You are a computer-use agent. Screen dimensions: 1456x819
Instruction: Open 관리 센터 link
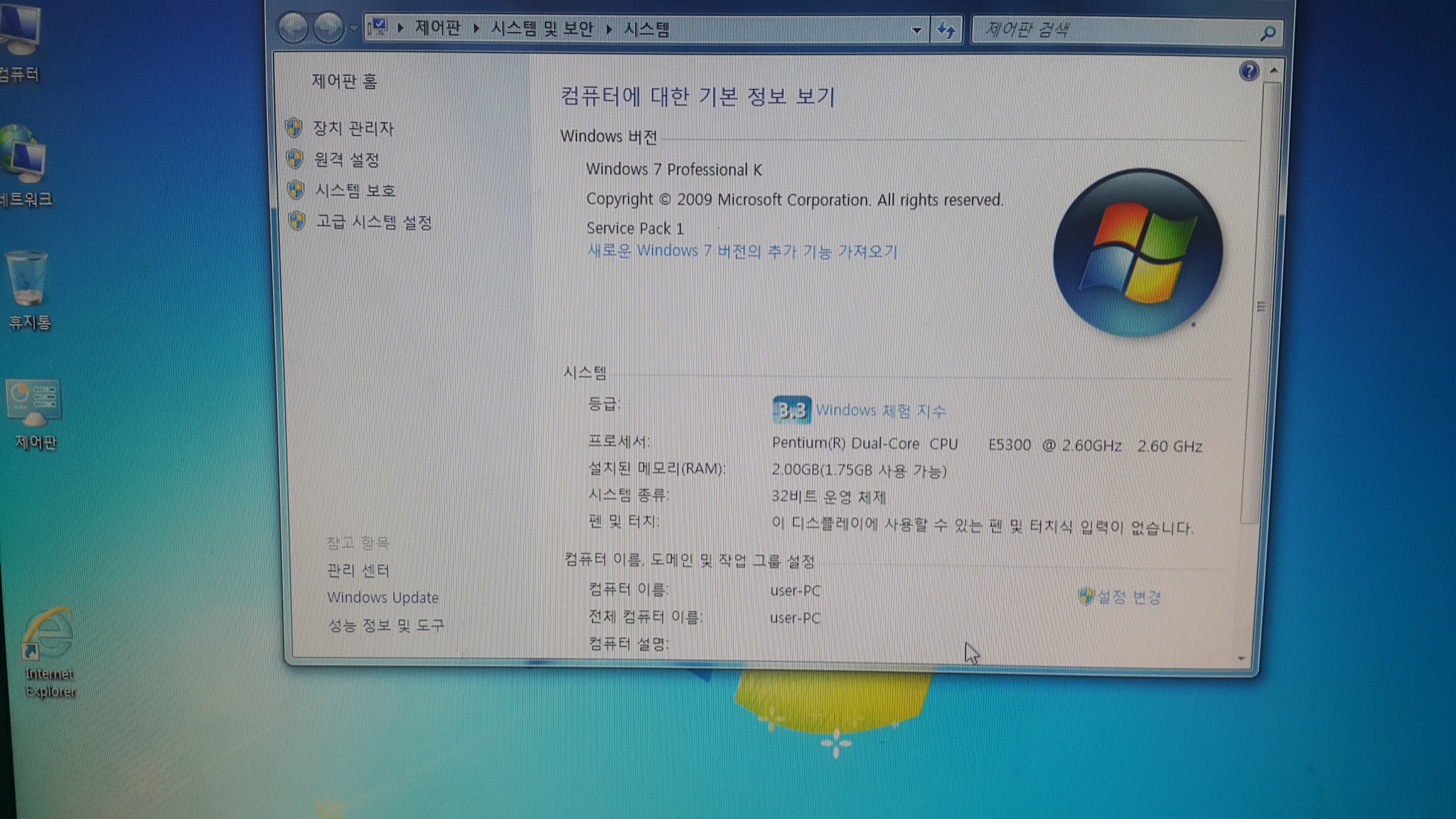(358, 570)
